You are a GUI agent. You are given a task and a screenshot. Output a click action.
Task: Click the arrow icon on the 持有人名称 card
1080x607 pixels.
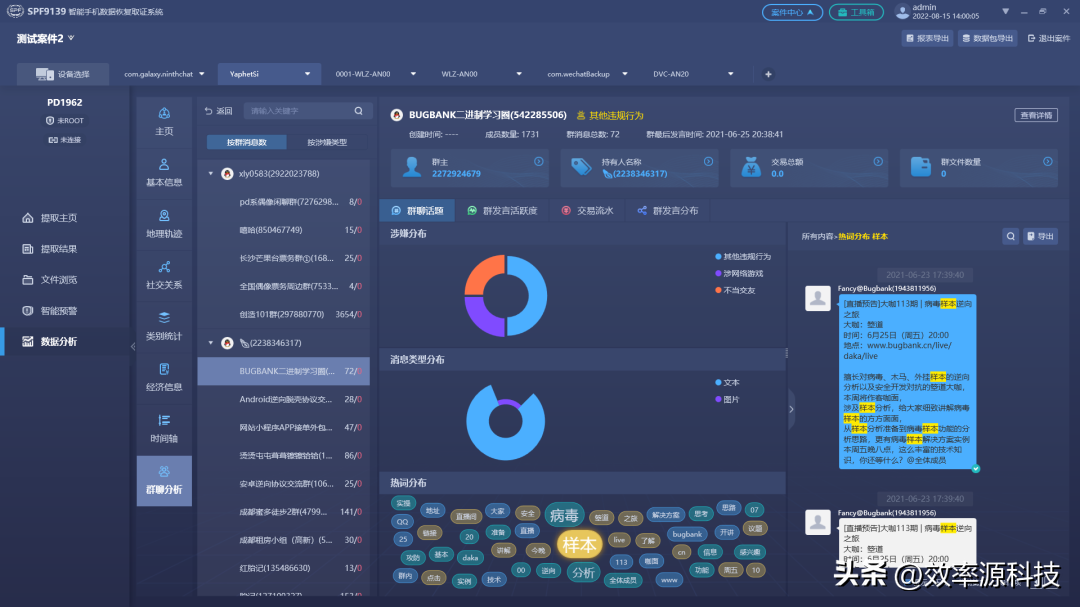(708, 161)
